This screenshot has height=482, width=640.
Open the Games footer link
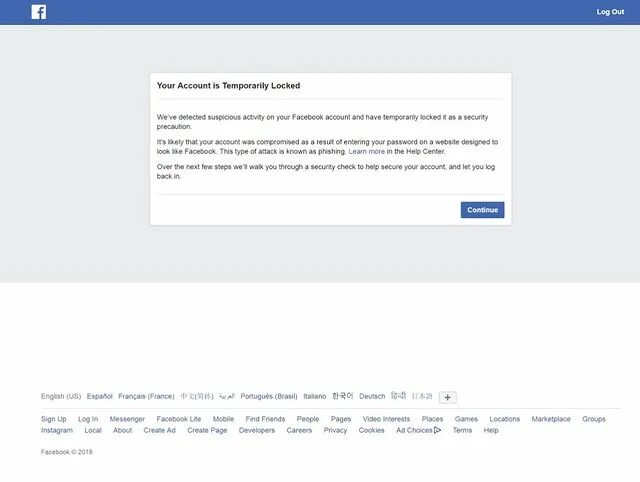466,419
